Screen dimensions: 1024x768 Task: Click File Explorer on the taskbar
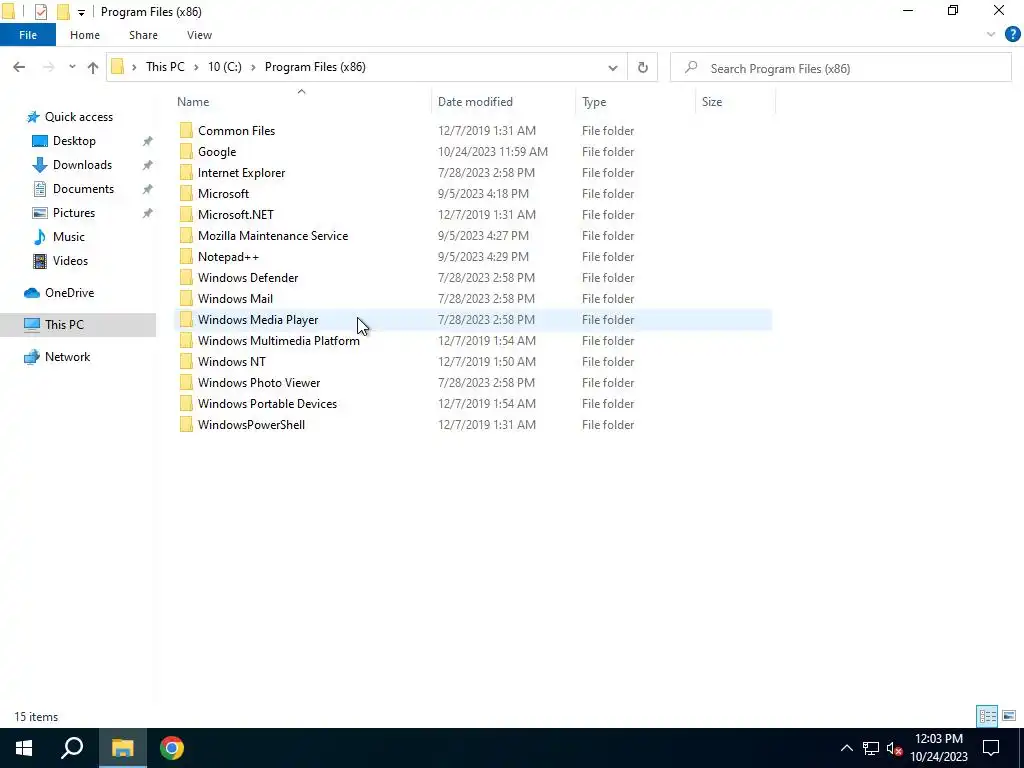tap(122, 748)
